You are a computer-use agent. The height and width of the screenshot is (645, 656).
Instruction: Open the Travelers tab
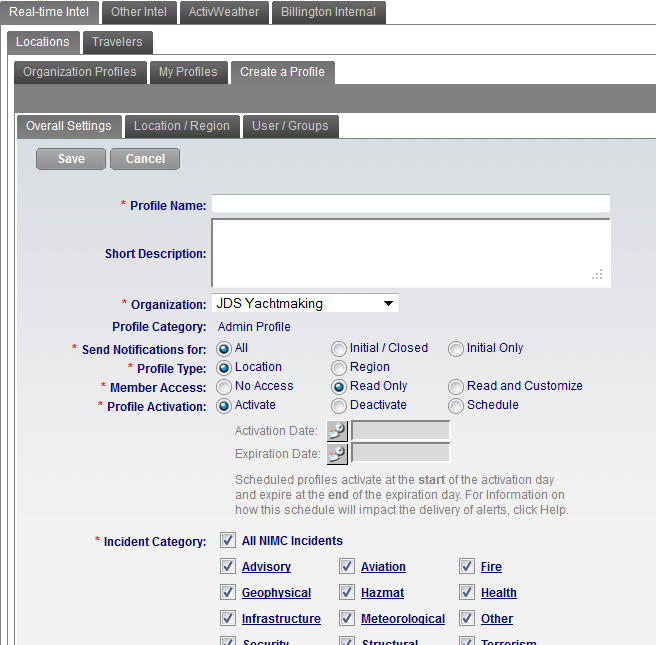tap(117, 42)
